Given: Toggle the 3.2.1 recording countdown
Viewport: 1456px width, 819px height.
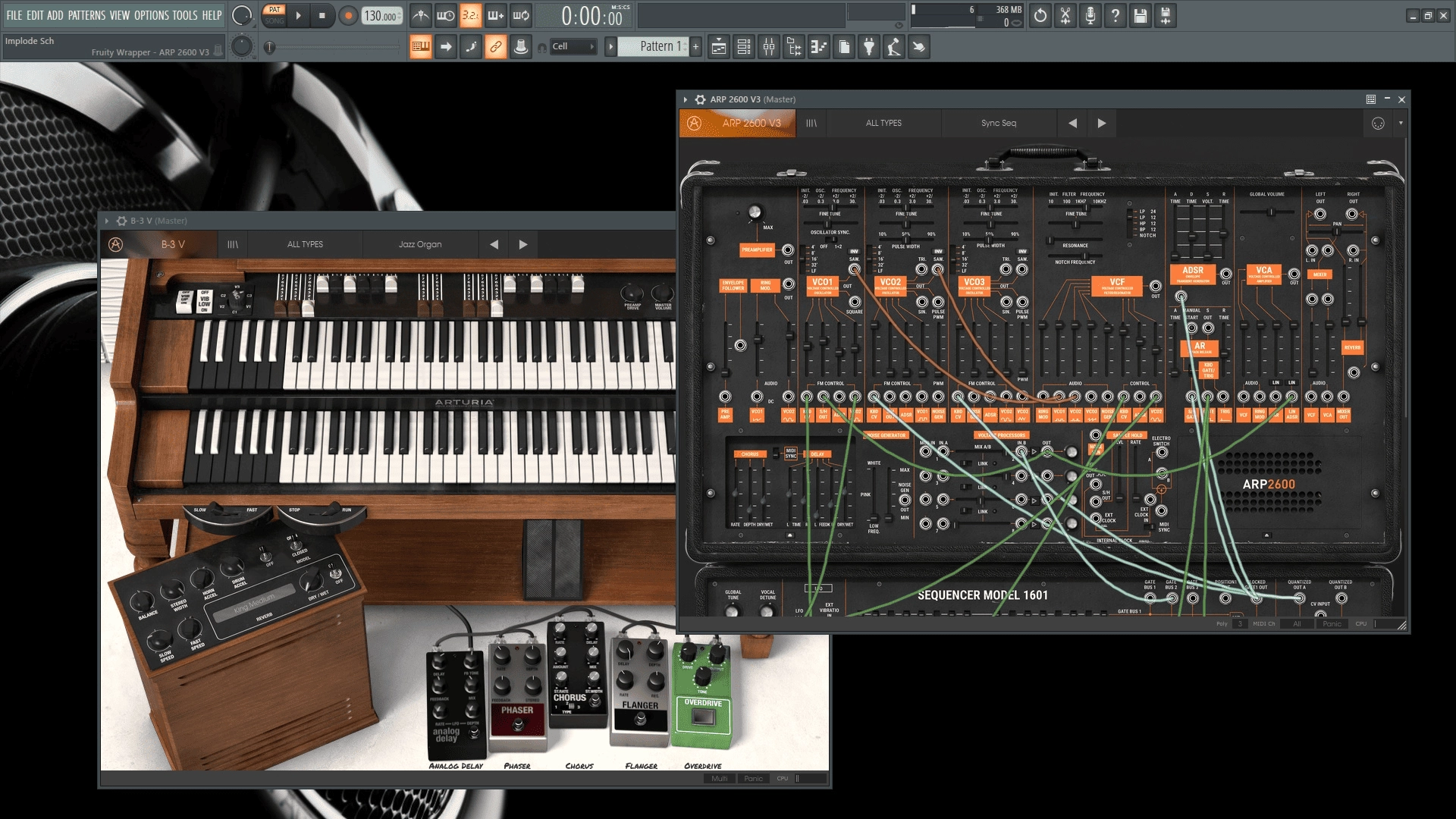Looking at the screenshot, I should tap(471, 15).
